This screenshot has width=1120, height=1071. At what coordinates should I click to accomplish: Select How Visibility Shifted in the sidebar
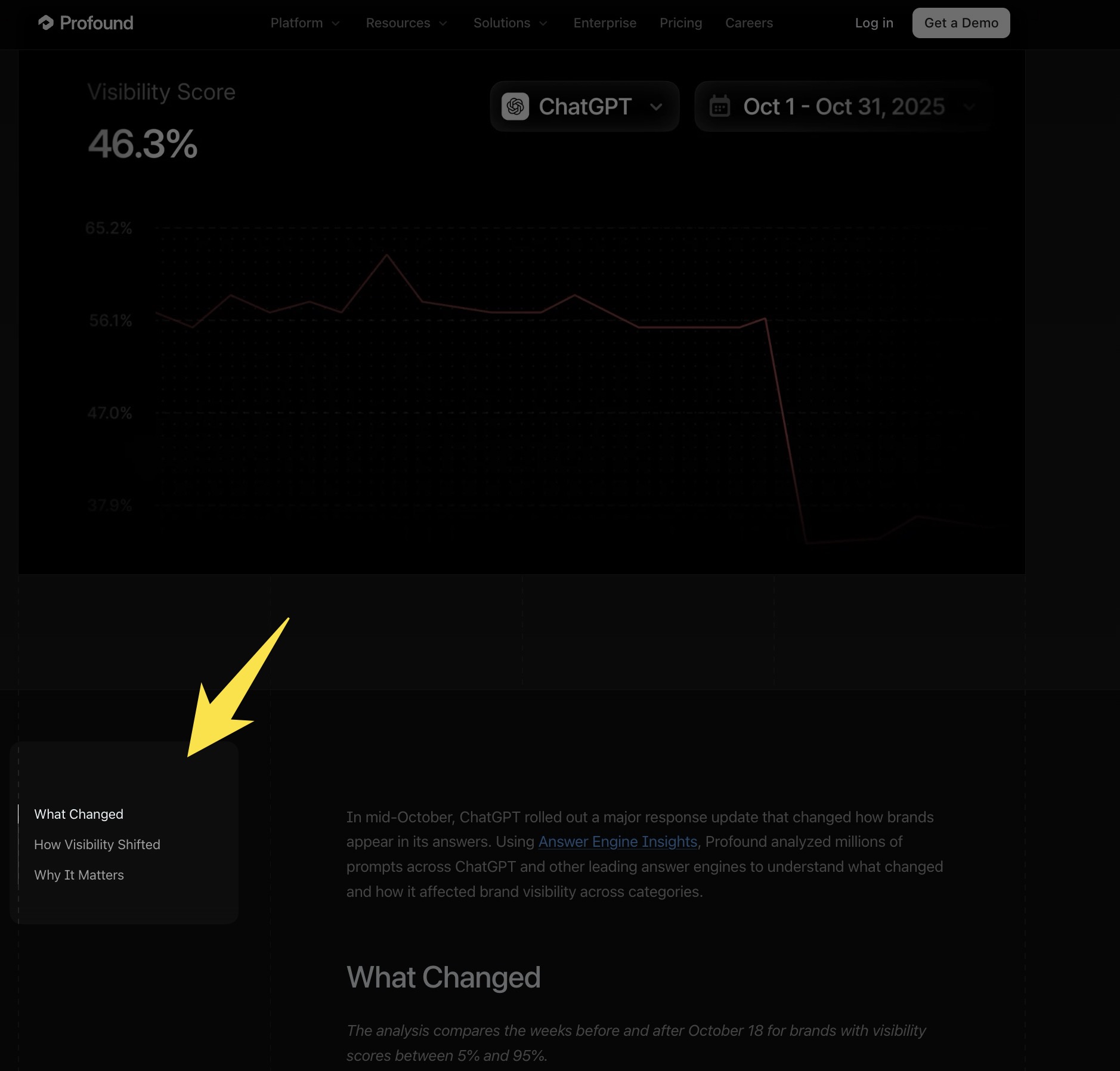point(97,844)
